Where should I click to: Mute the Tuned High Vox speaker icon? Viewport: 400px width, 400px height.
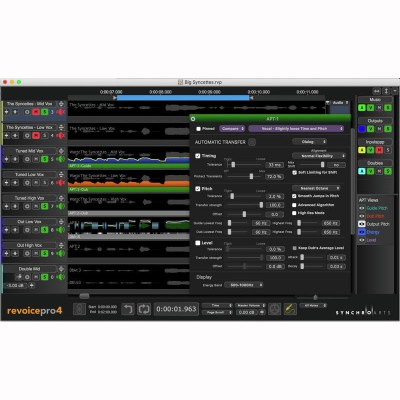click(x=60, y=206)
